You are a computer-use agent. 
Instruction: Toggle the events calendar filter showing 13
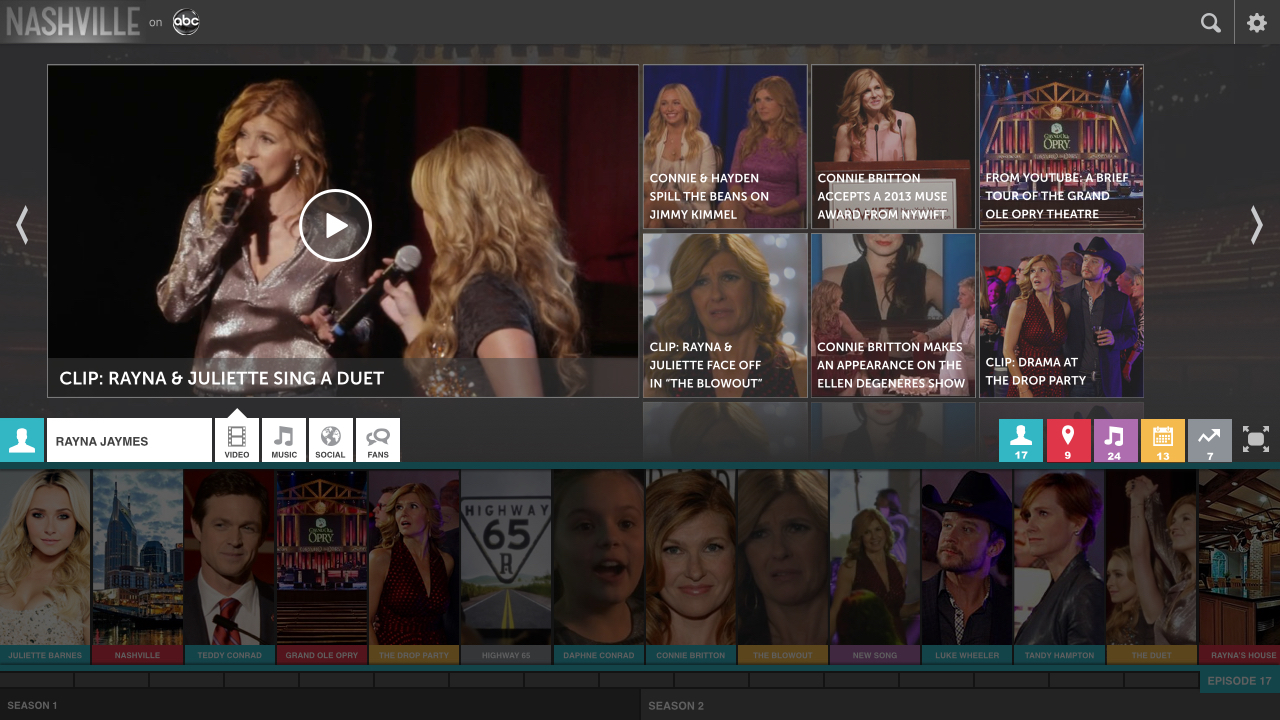click(1162, 440)
